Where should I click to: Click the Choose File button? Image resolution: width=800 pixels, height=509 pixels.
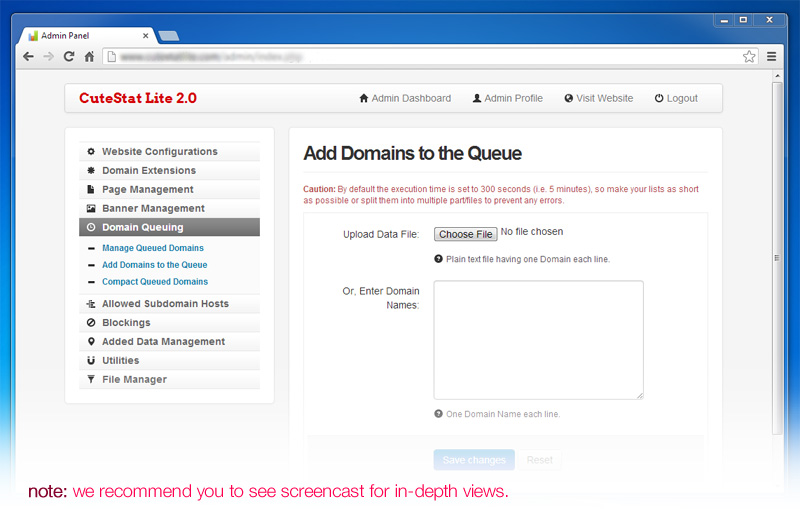465,234
